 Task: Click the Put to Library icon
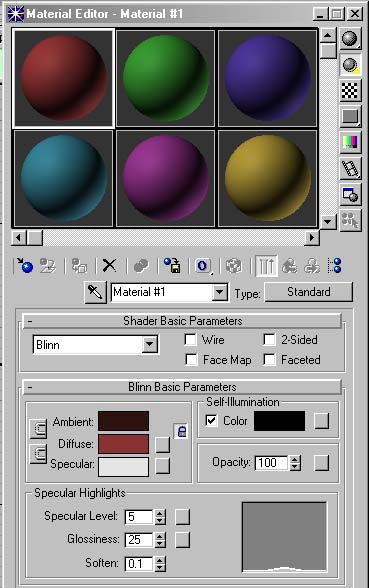172,266
